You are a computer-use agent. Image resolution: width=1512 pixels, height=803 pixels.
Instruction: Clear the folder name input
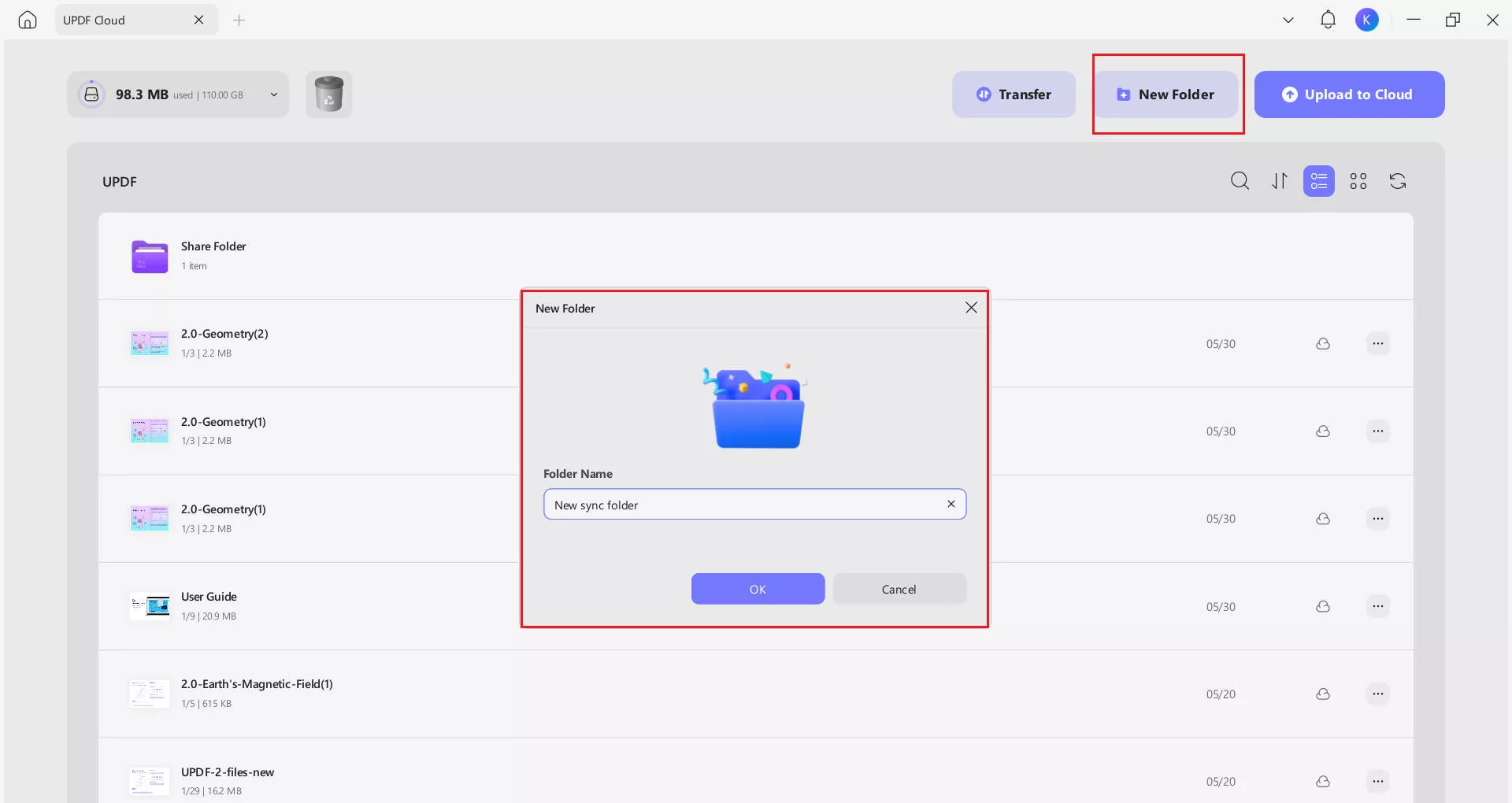(951, 504)
